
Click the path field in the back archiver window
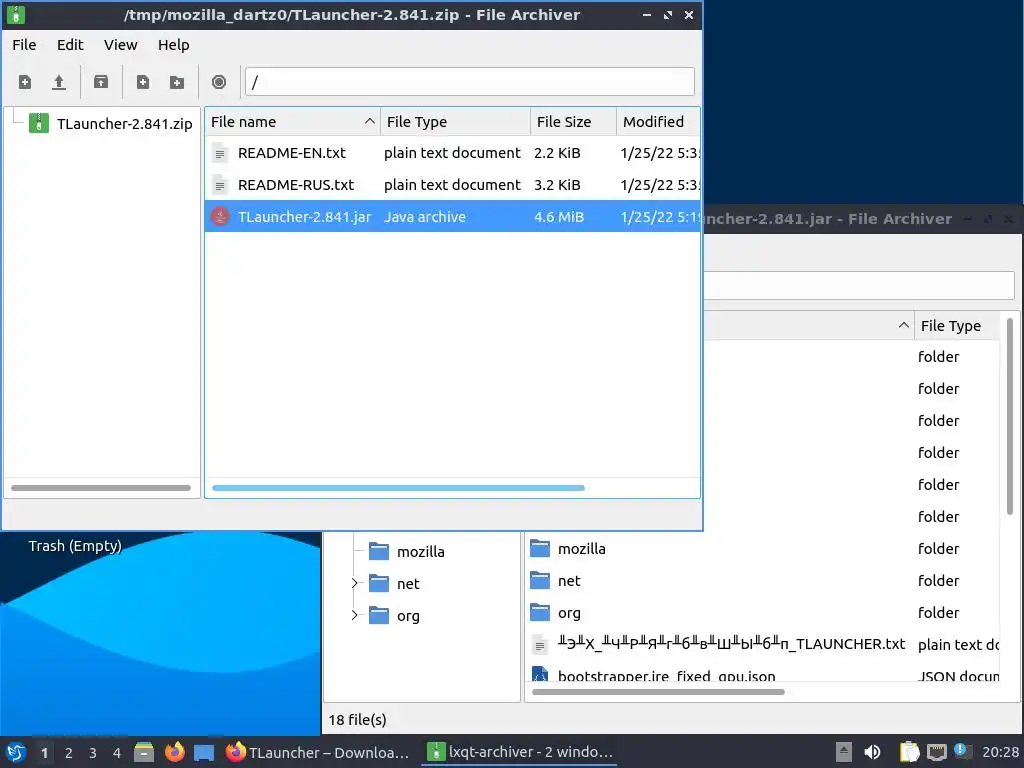point(858,286)
